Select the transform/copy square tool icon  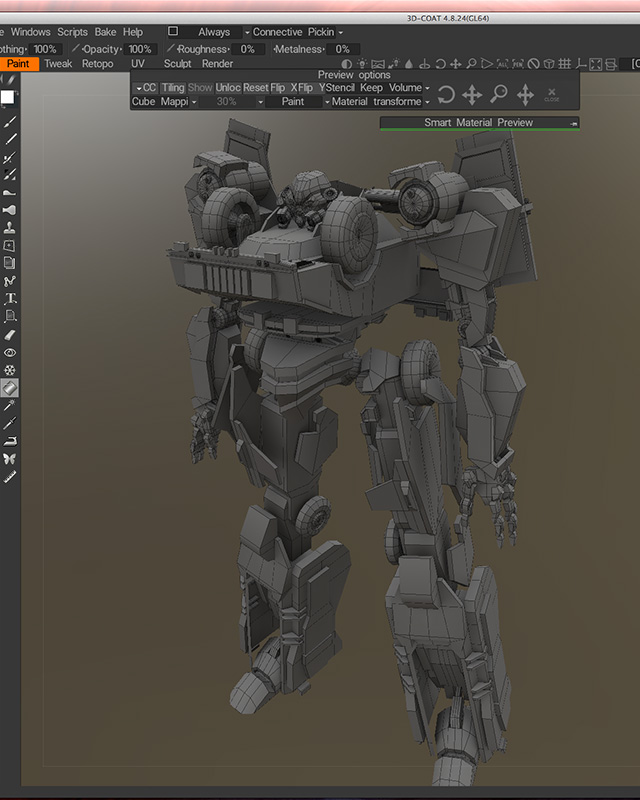point(10,246)
